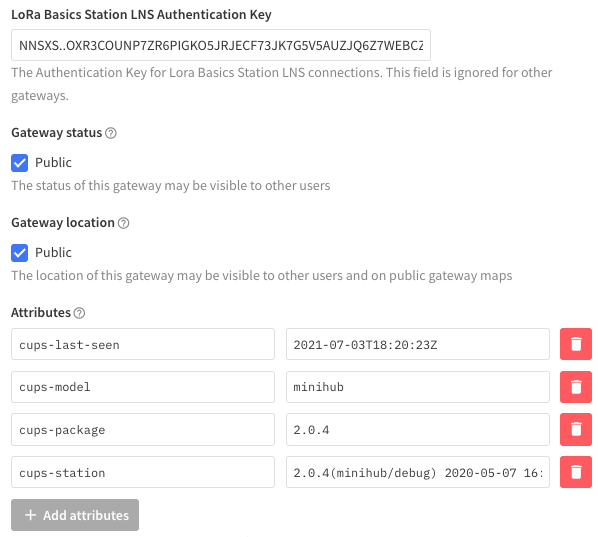Focus the cups-station value field
The width and height of the screenshot is (598, 537).
tap(418, 472)
